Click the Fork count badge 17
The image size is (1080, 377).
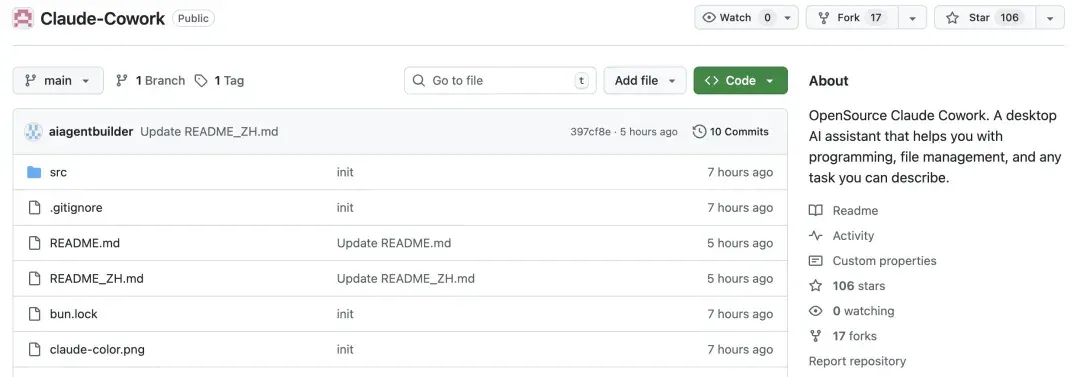875,18
